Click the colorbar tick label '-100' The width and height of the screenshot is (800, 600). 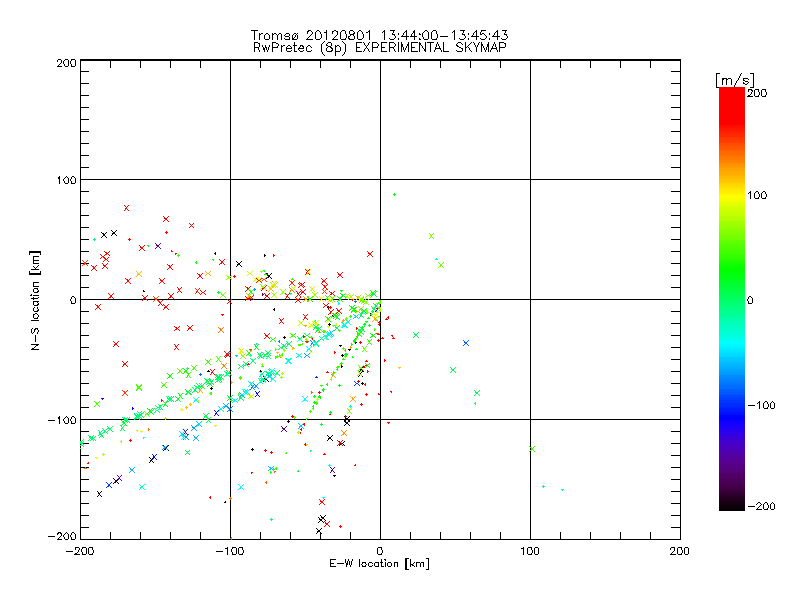pos(761,405)
